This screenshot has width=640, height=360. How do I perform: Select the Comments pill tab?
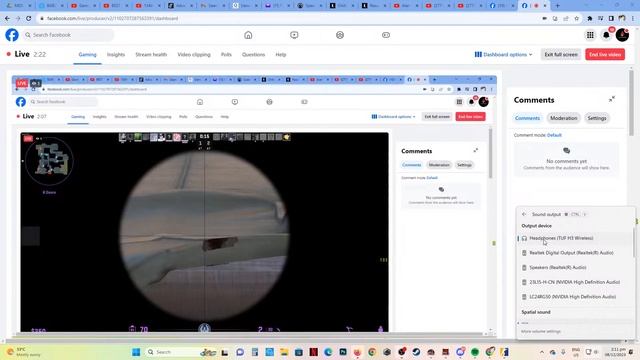527,118
